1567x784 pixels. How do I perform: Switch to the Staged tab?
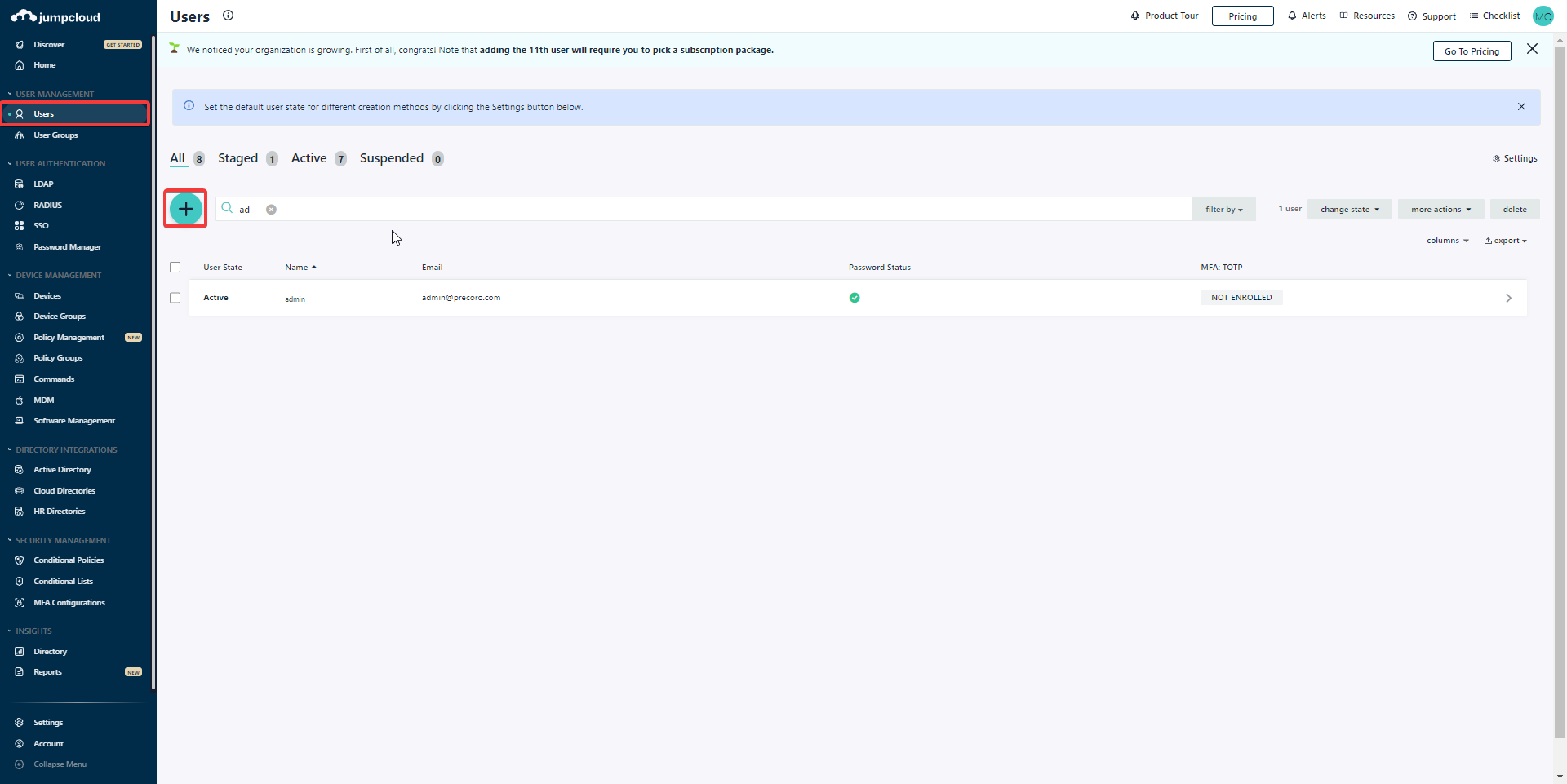pos(237,158)
